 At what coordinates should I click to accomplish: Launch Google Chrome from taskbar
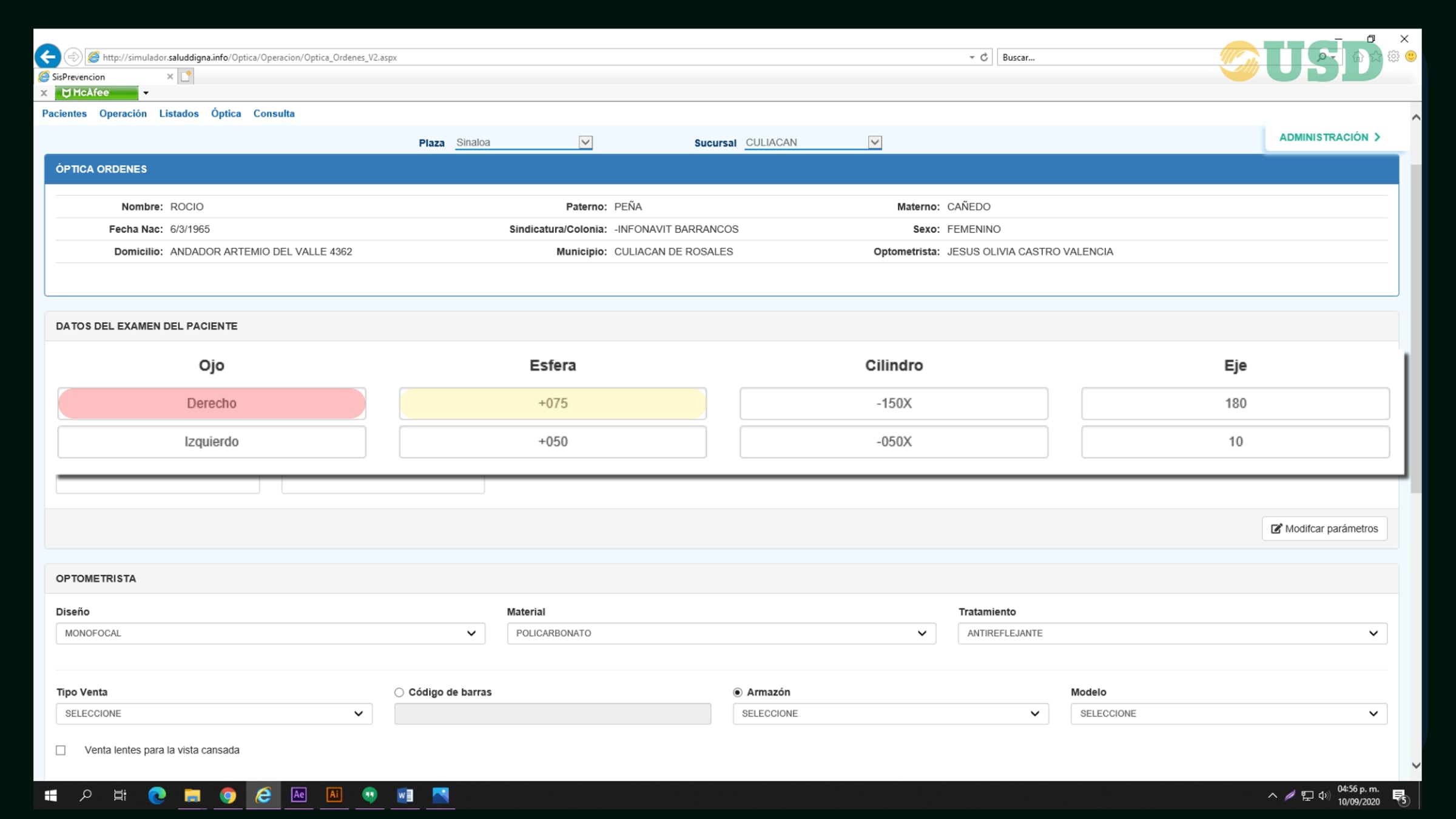[x=227, y=795]
